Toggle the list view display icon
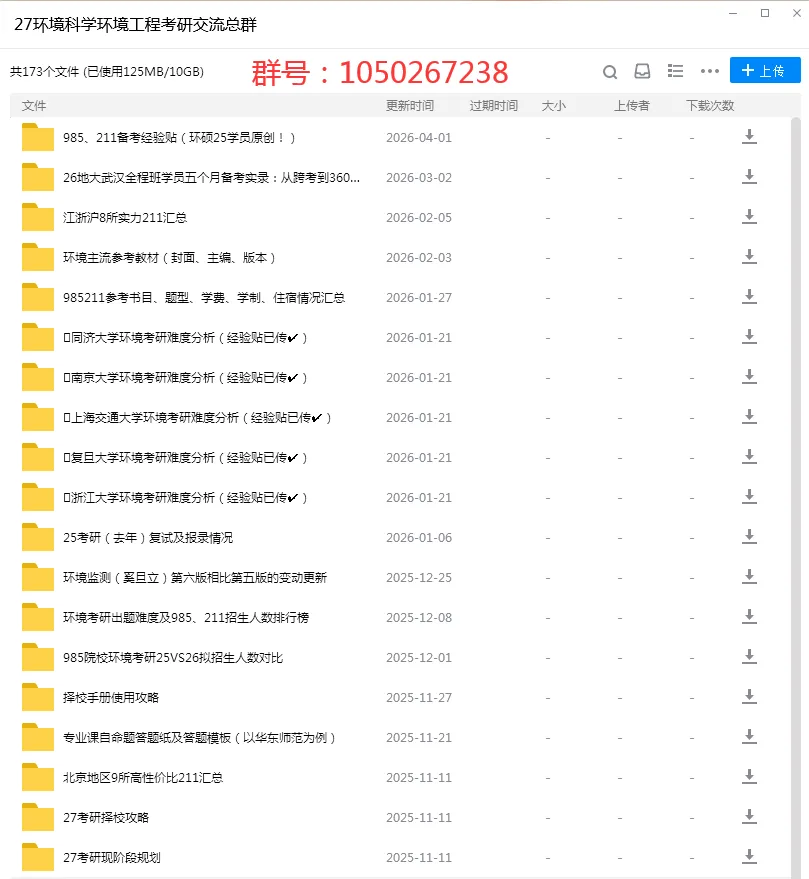Image resolution: width=809 pixels, height=879 pixels. [675, 71]
